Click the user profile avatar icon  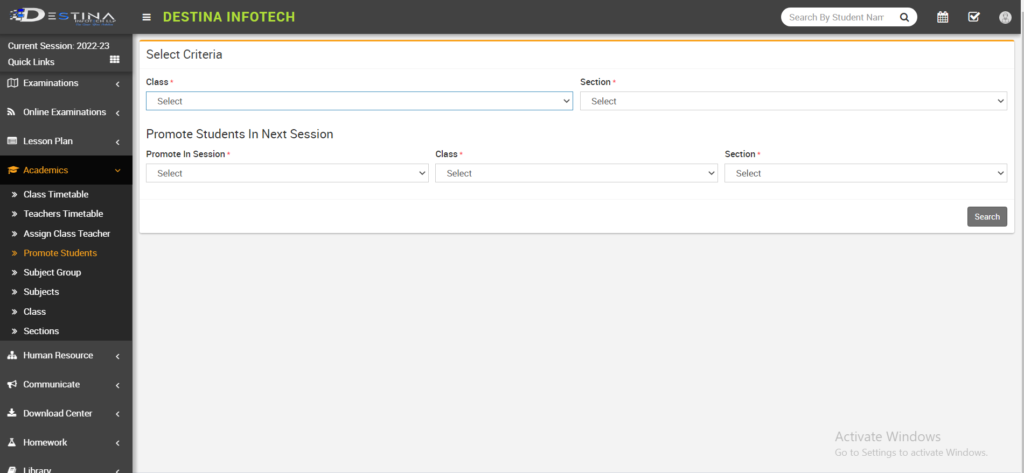[1005, 17]
